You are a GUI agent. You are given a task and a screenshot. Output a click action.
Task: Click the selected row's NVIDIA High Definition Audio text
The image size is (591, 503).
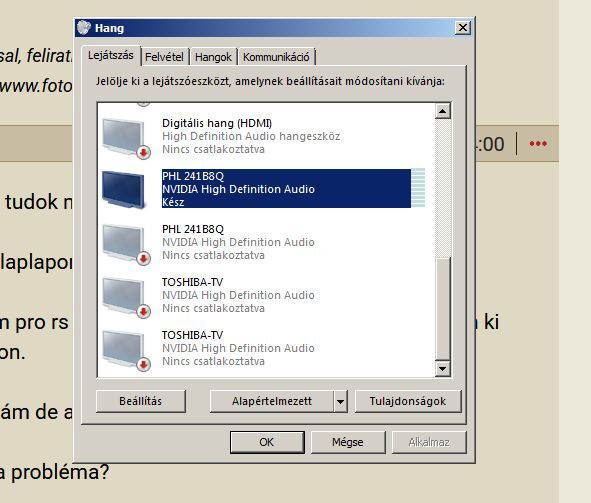[x=238, y=189]
